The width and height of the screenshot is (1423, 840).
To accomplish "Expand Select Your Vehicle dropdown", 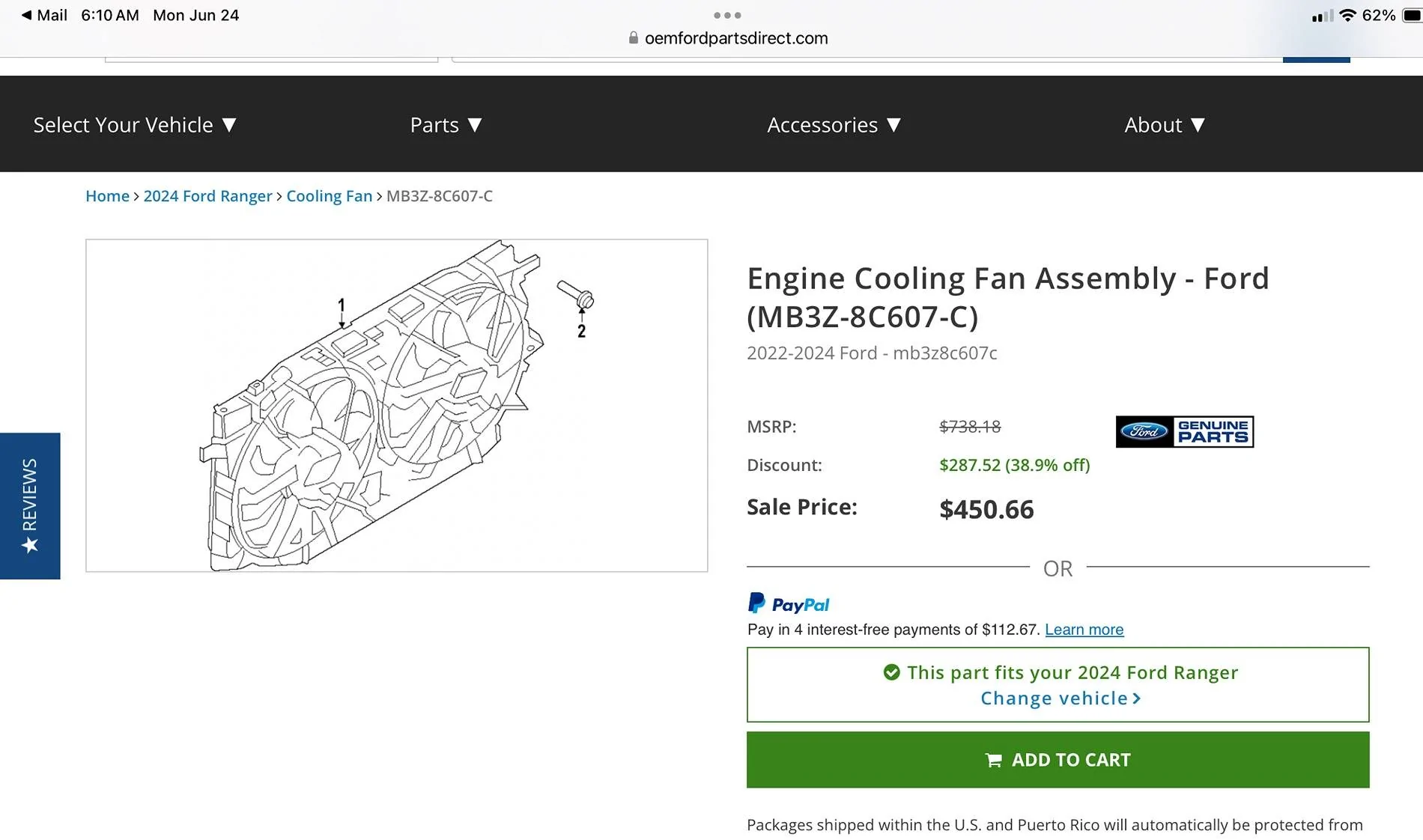I will pos(135,125).
